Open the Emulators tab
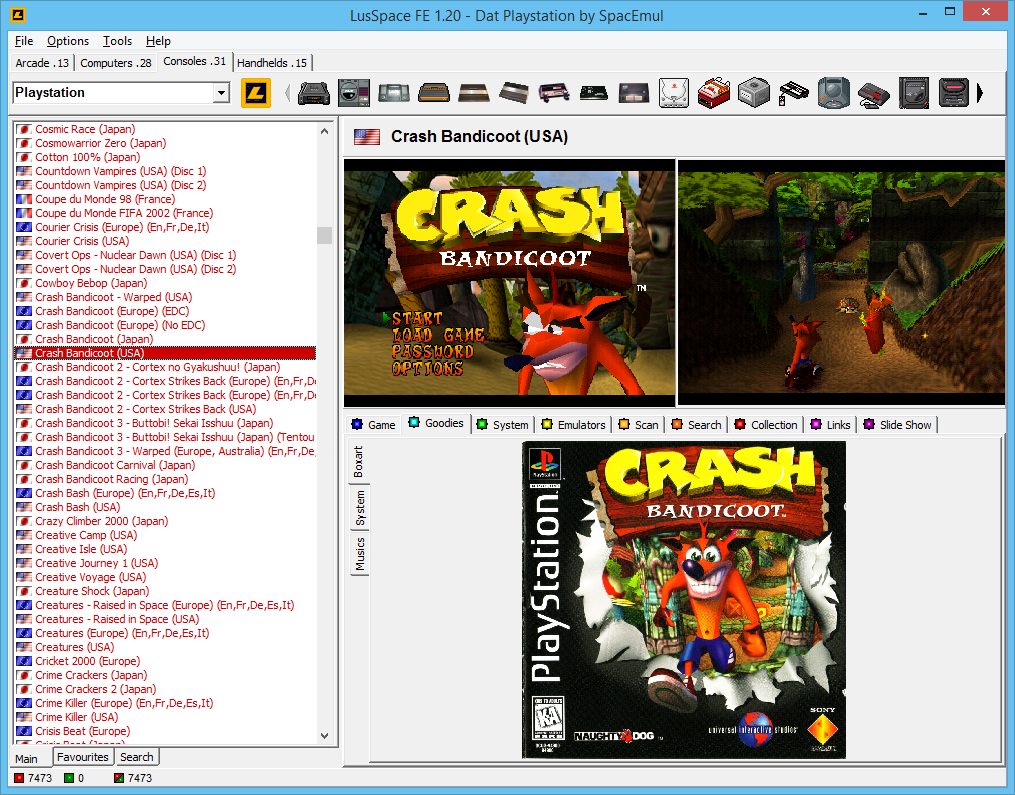 [x=574, y=425]
